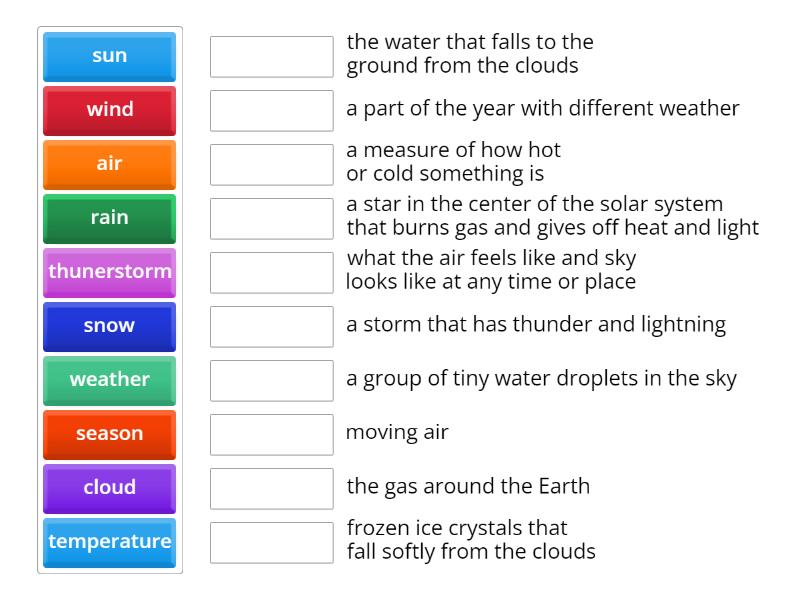Click the answer box beside the rain definition
Image resolution: width=800 pixels, height=600 pixels.
(271, 56)
